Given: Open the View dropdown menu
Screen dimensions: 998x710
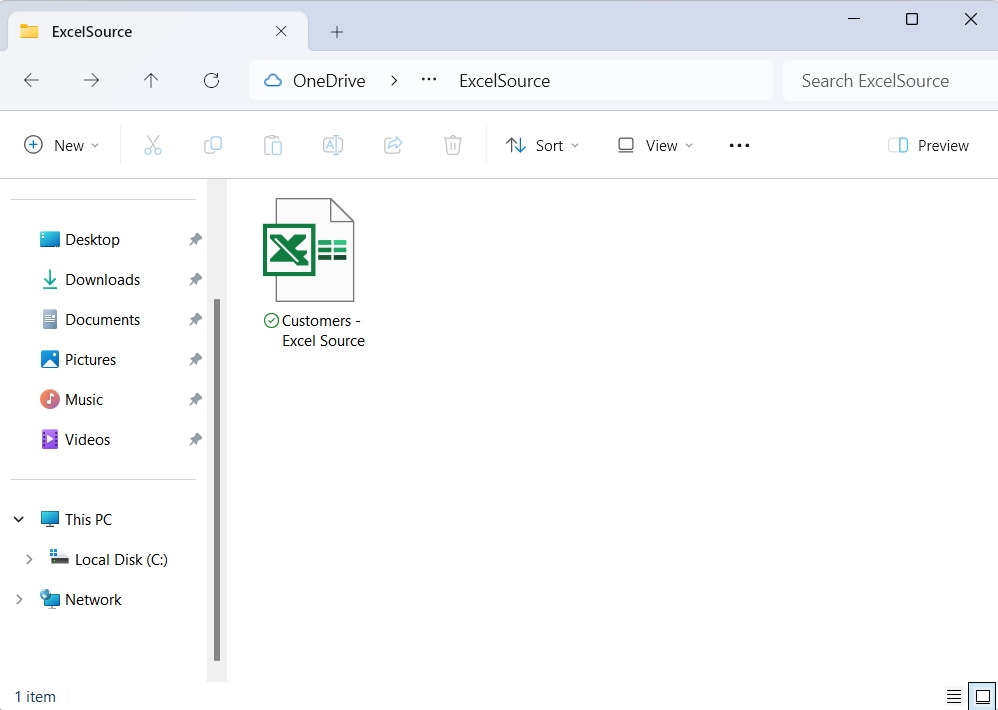Looking at the screenshot, I should [x=655, y=146].
